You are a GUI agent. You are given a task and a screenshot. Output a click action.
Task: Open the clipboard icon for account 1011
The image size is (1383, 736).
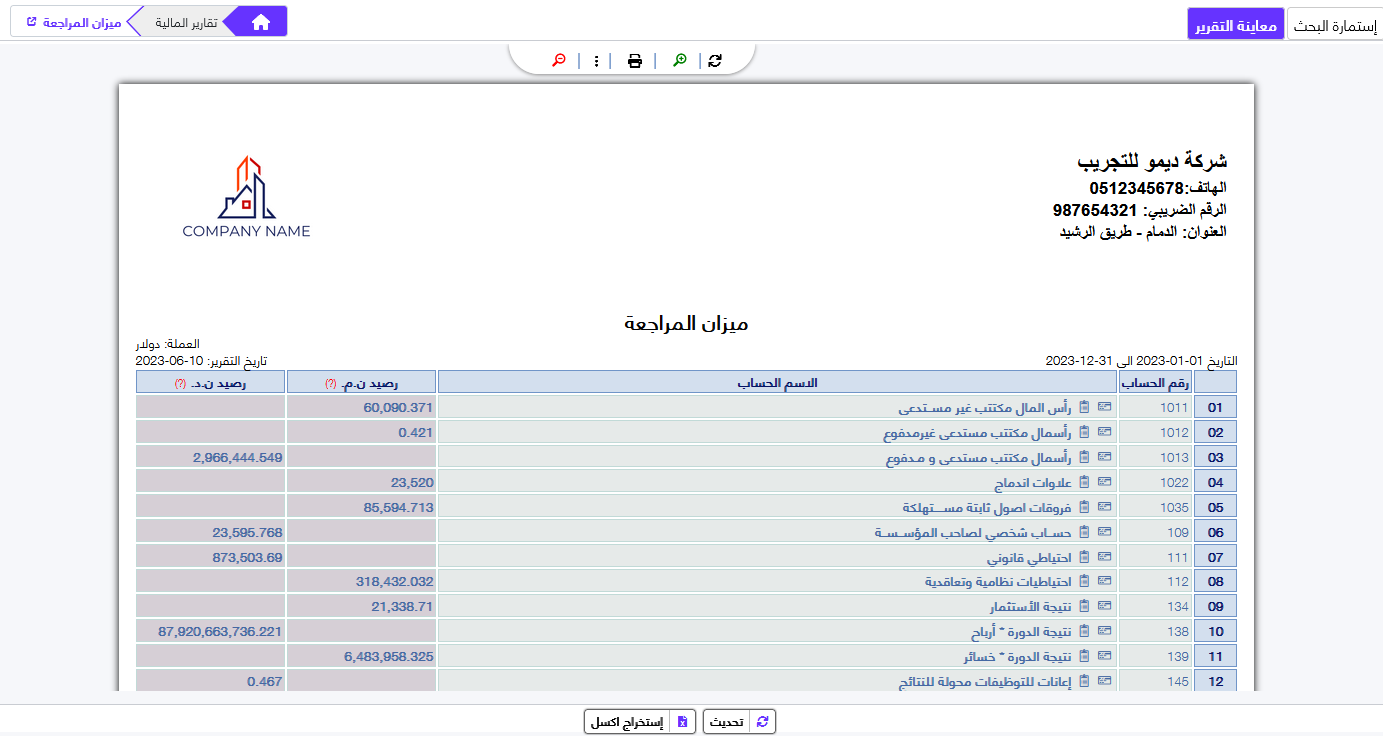1084,407
